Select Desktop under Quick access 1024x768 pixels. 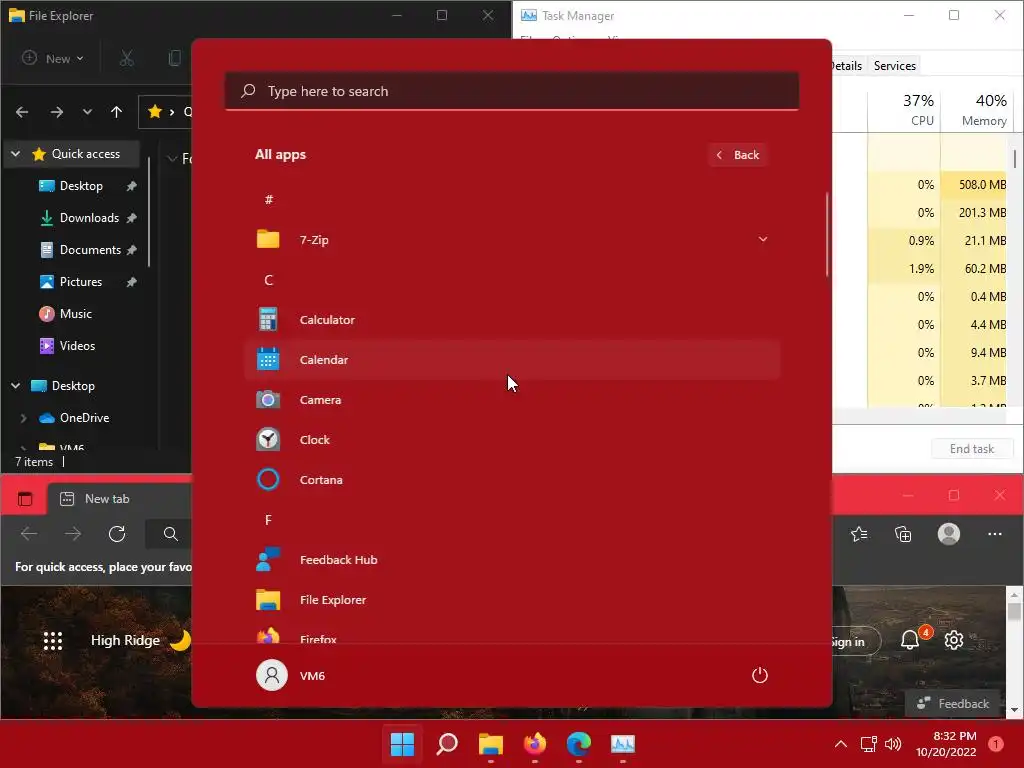(x=81, y=186)
